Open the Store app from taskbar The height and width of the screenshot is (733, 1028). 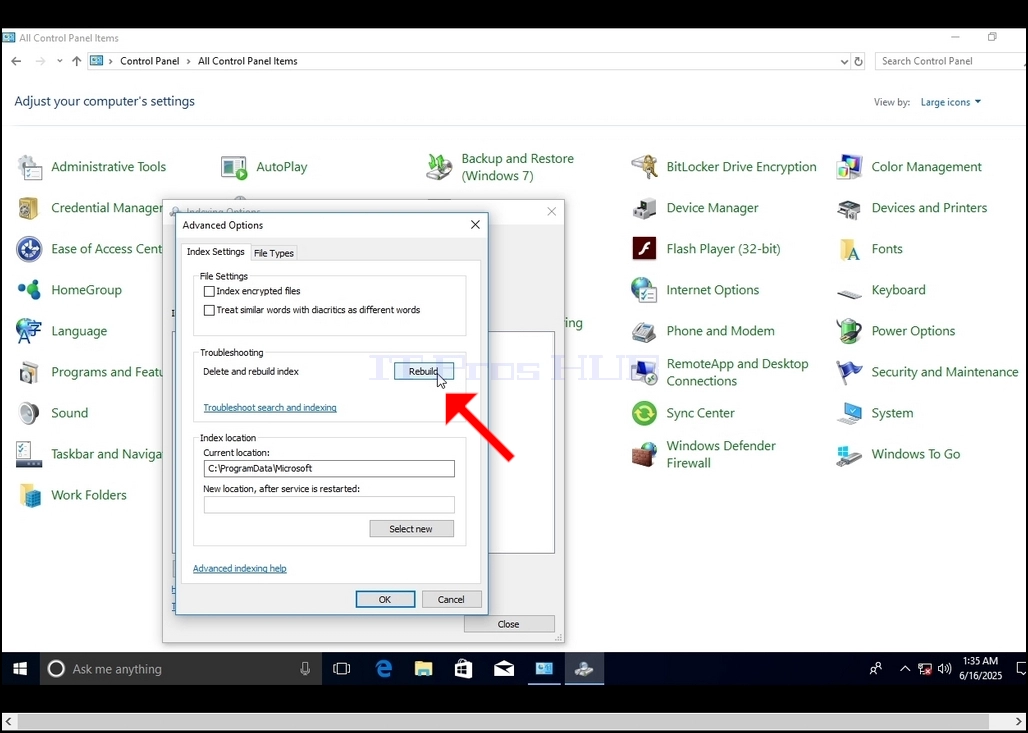pos(464,669)
